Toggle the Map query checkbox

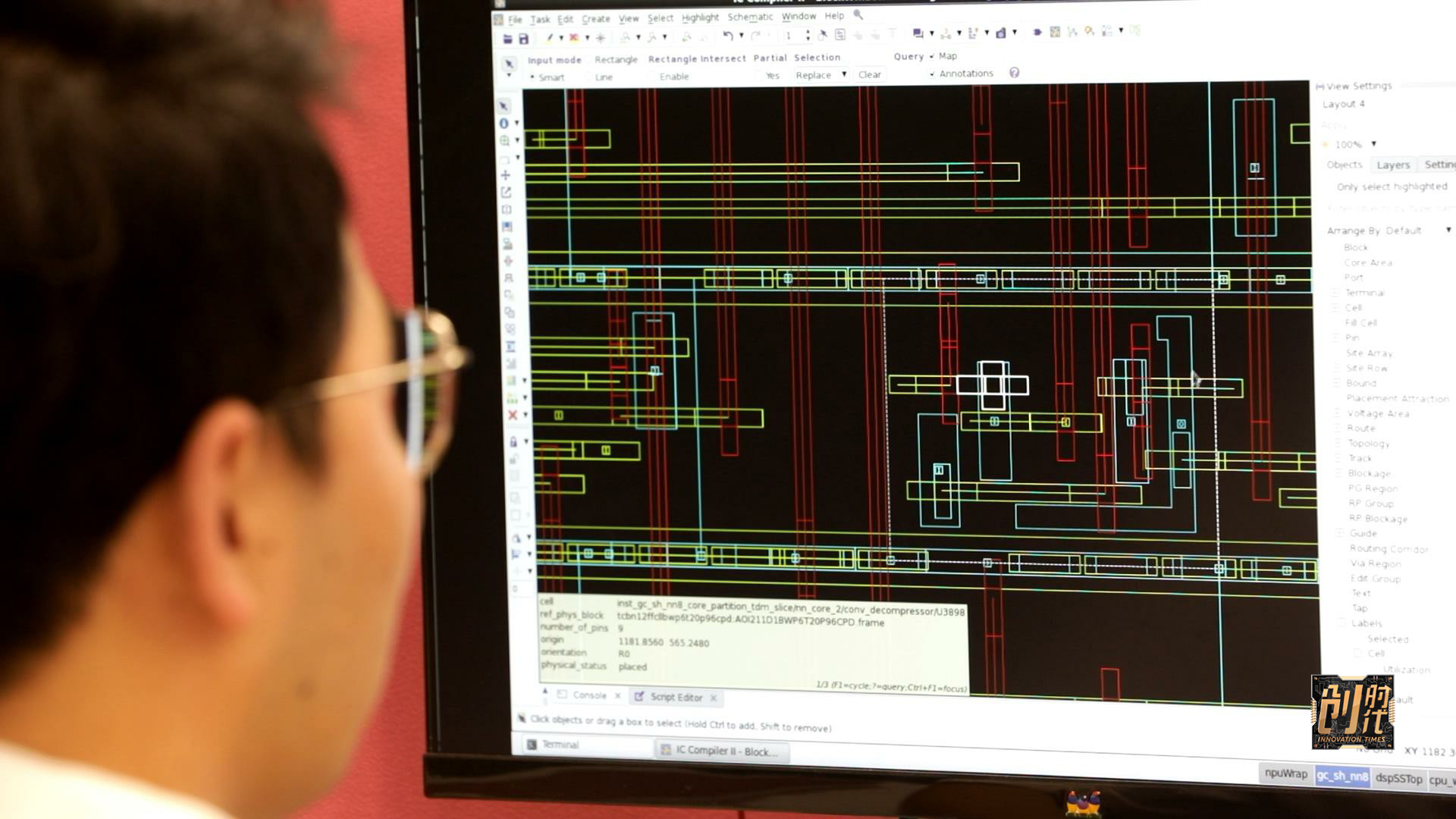(932, 56)
